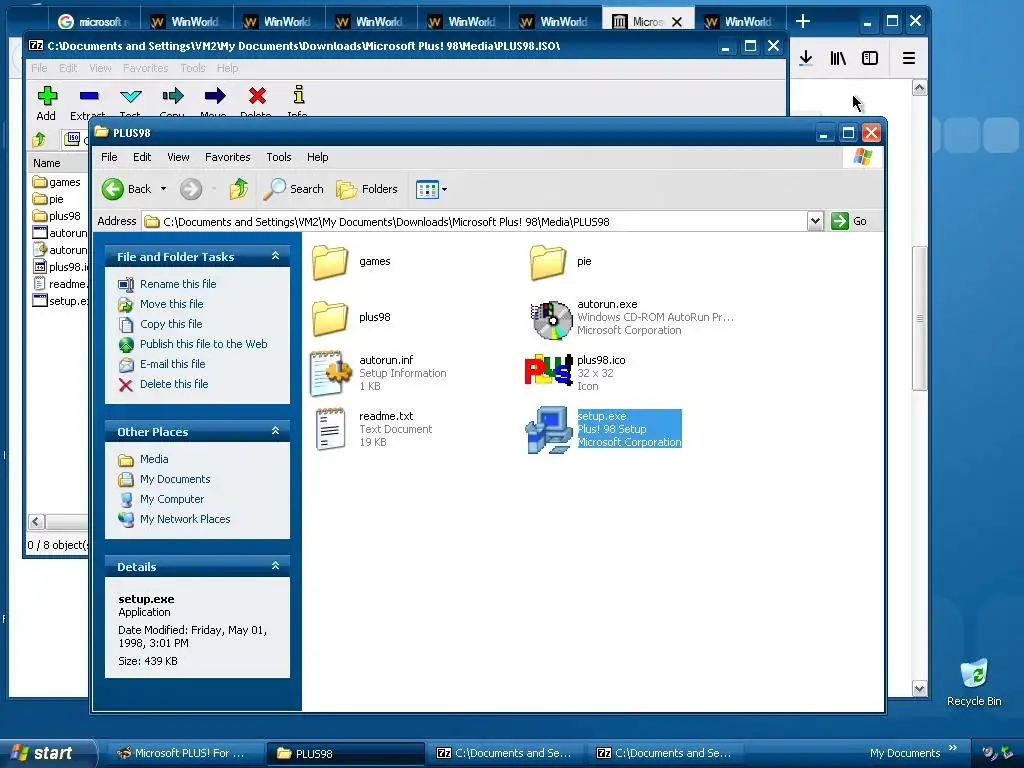The width and height of the screenshot is (1024, 768).
Task: Click the Up folder icon in Explorer toolbar
Action: pos(238,189)
